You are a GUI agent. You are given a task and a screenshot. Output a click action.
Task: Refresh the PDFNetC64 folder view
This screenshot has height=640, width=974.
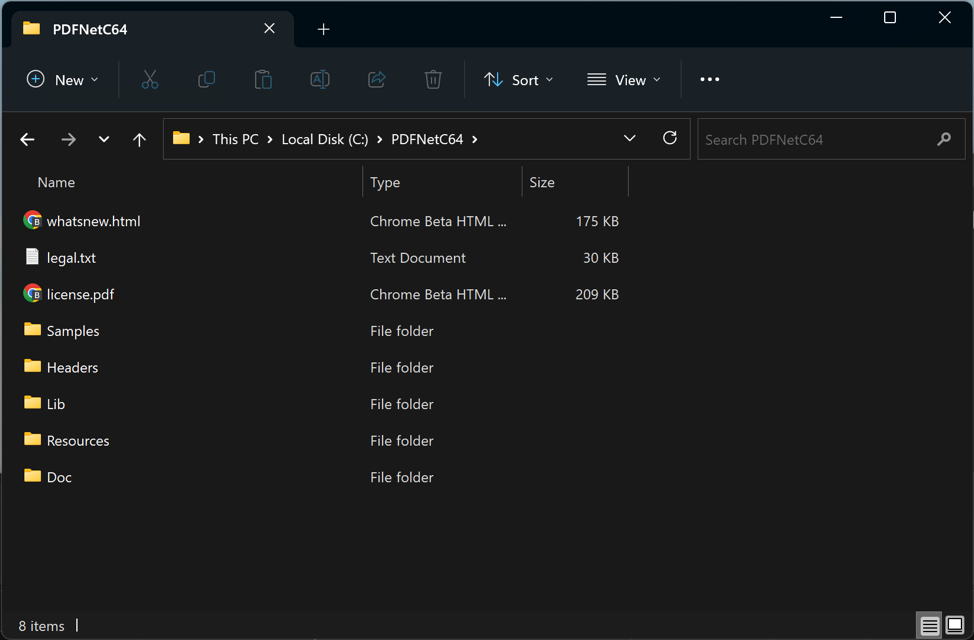[670, 138]
